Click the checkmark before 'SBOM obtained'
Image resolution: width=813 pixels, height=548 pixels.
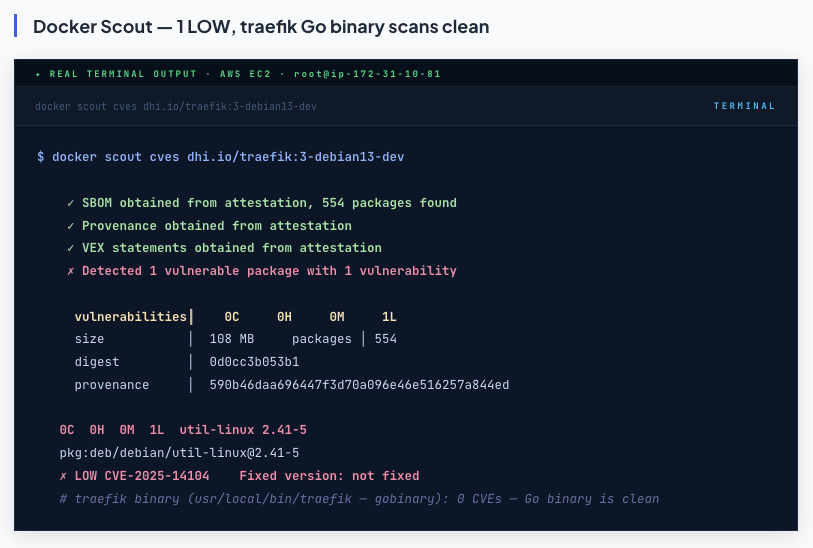(71, 203)
